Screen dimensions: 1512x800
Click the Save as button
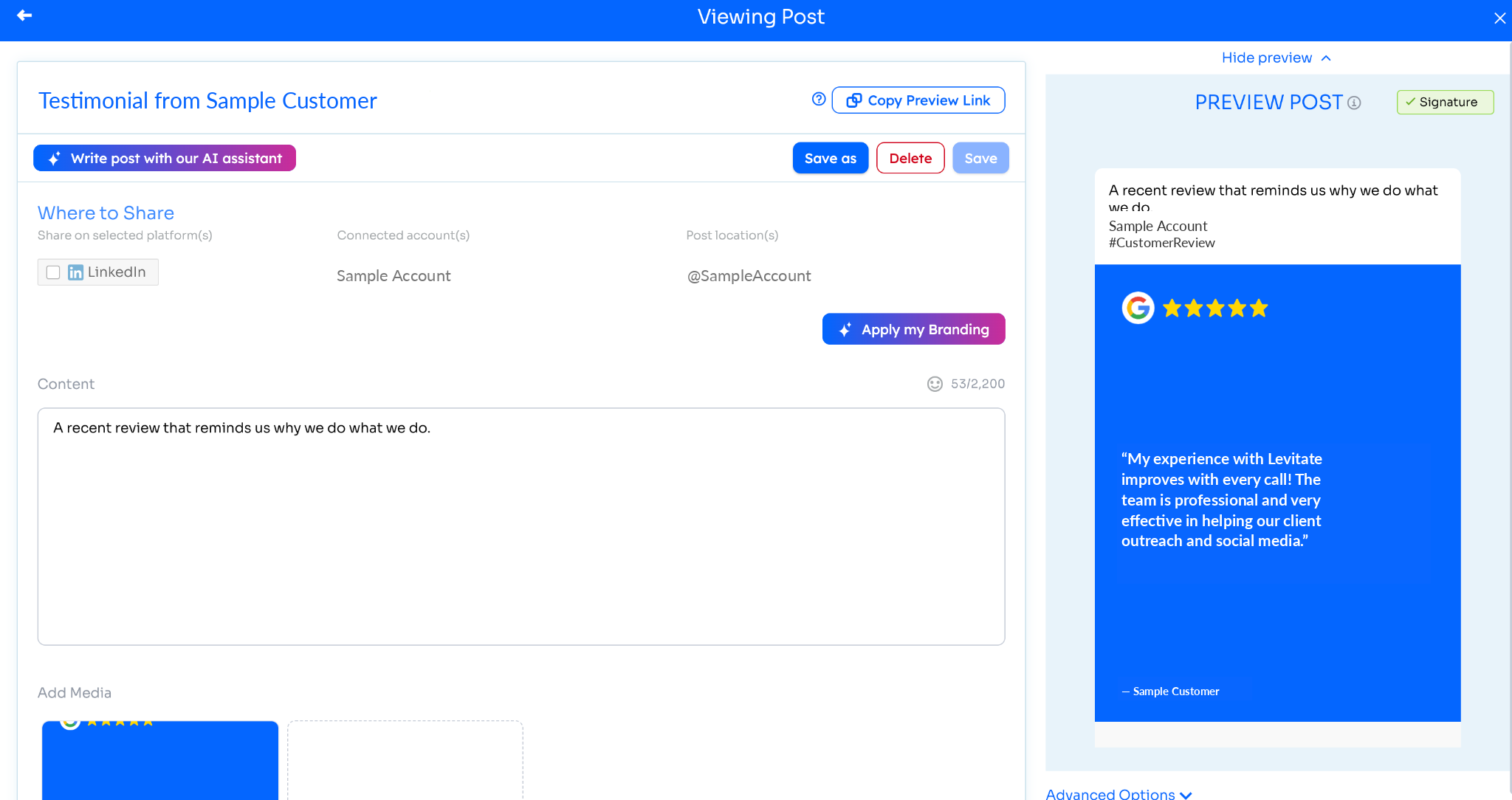(x=831, y=158)
